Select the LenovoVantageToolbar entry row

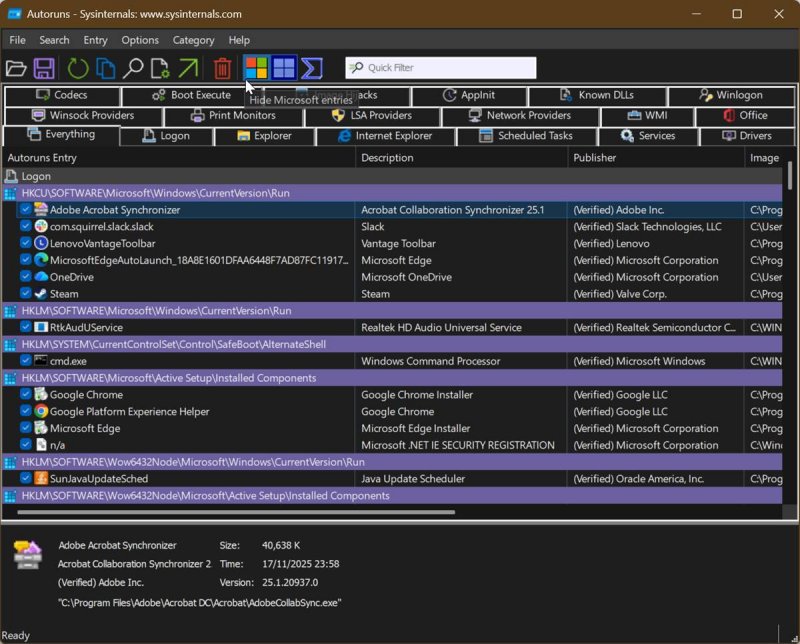[102, 243]
